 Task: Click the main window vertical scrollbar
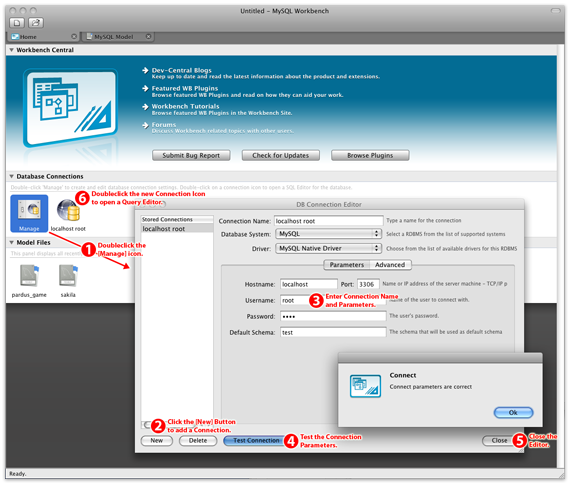[x=561, y=256]
